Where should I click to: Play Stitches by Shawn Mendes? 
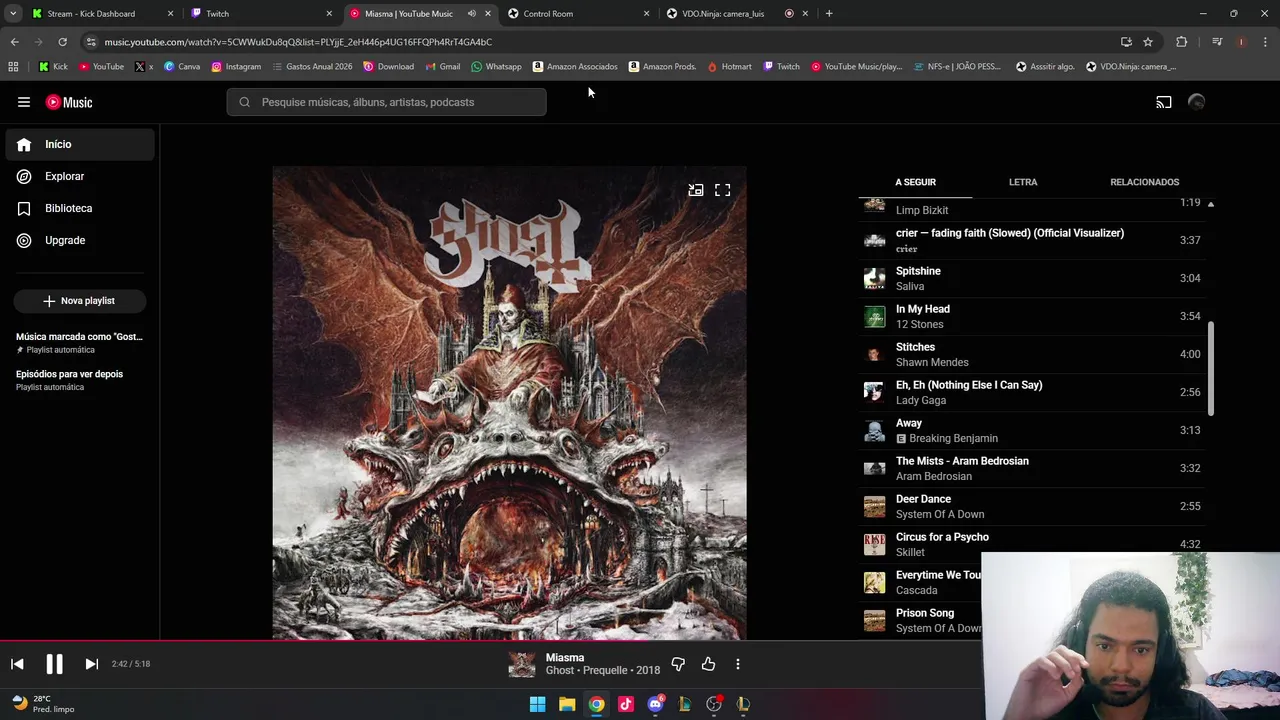click(1033, 354)
